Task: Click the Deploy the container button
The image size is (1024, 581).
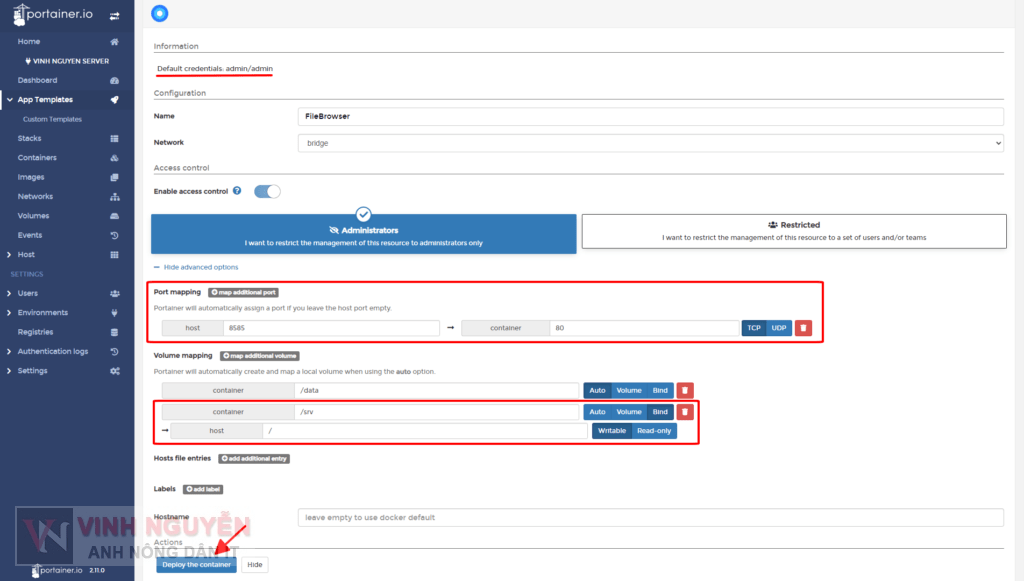Action: click(x=196, y=564)
